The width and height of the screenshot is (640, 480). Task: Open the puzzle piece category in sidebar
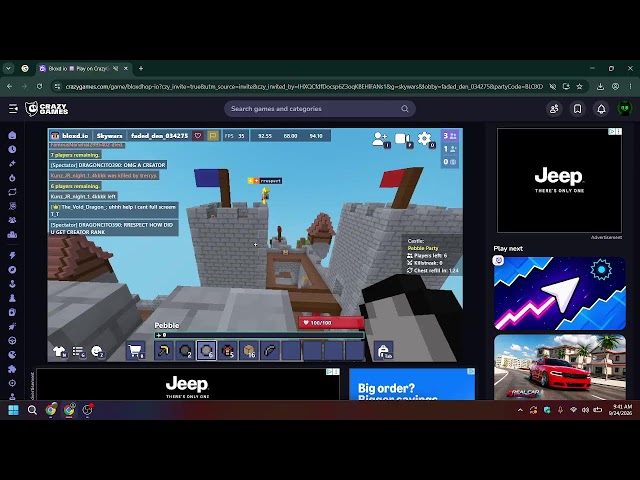tap(12, 369)
